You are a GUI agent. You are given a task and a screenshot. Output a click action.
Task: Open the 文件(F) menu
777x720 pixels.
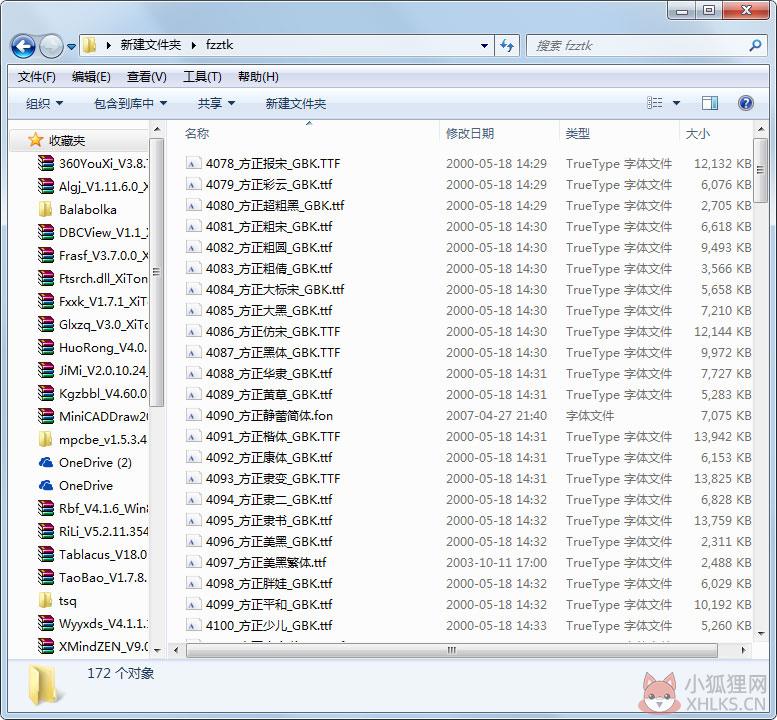tap(36, 77)
